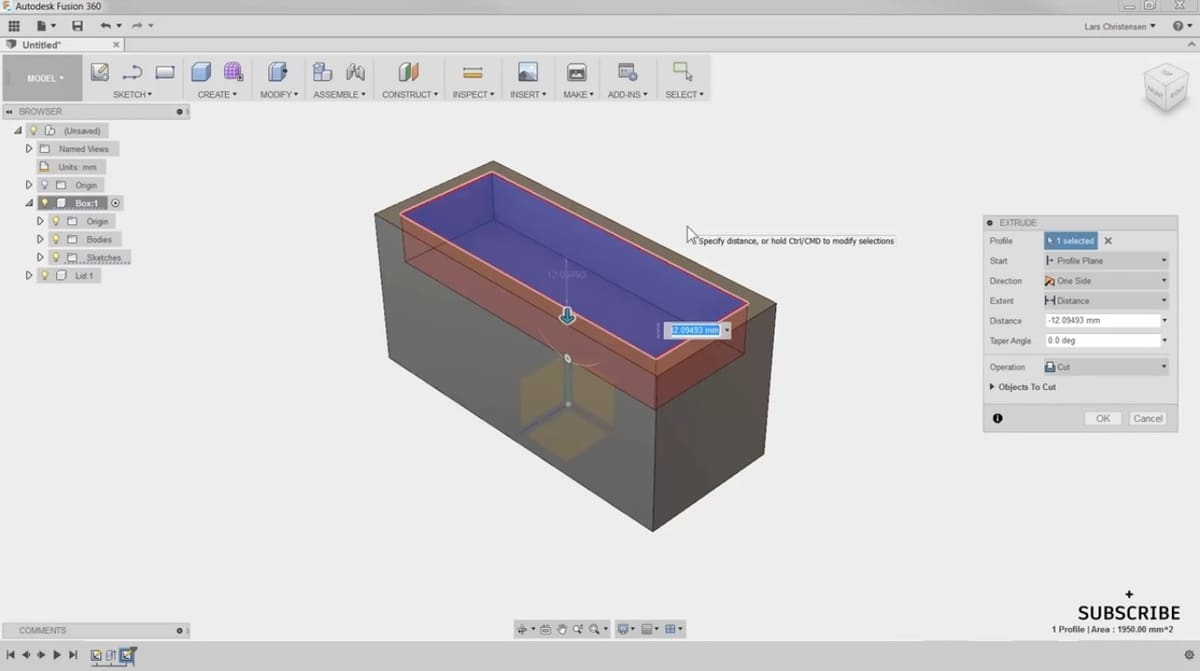Viewport: 1200px width, 671px height.
Task: Select the Create Sketch tool icon
Action: tap(99, 72)
